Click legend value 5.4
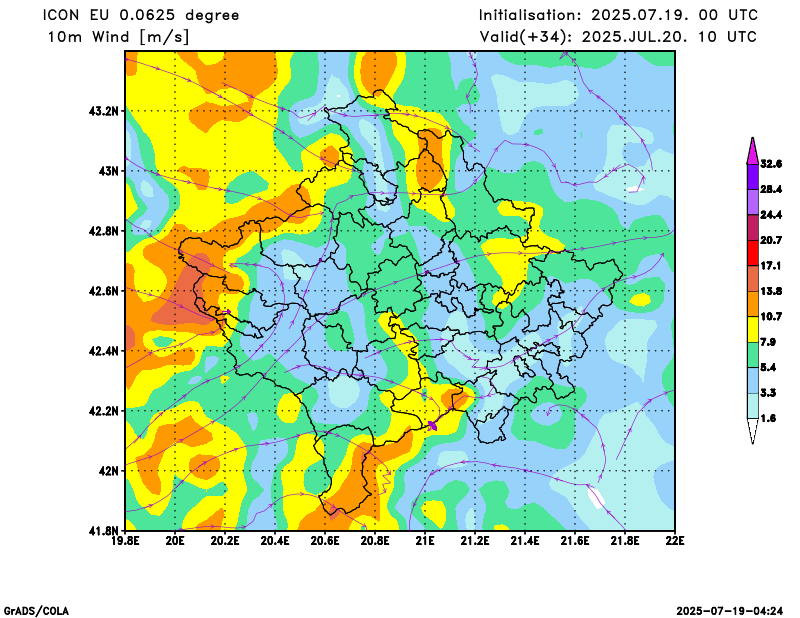 click(x=768, y=368)
